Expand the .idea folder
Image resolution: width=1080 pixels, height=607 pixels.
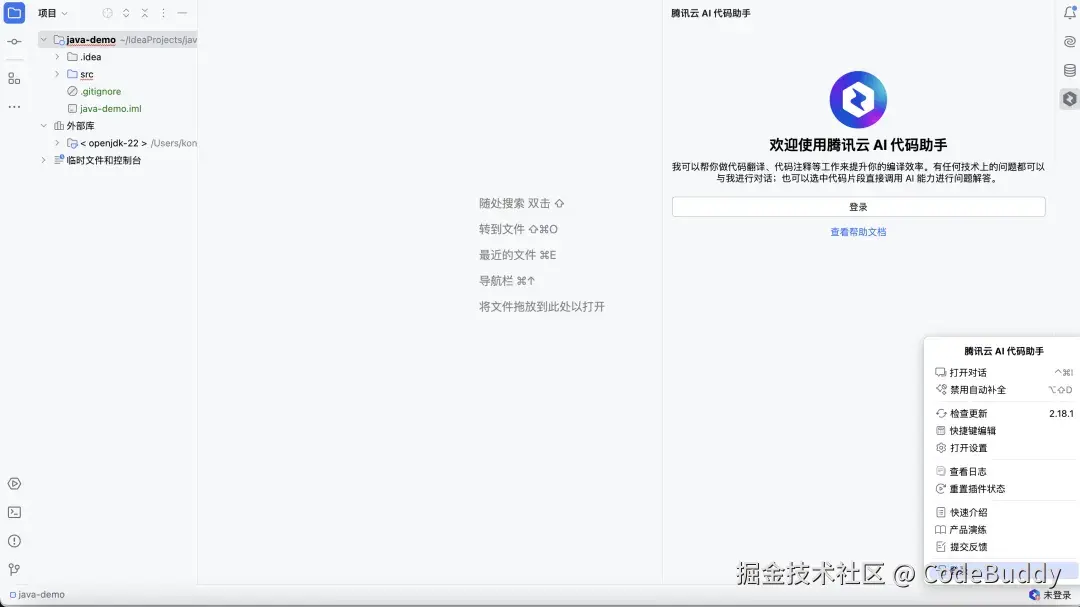coord(57,57)
